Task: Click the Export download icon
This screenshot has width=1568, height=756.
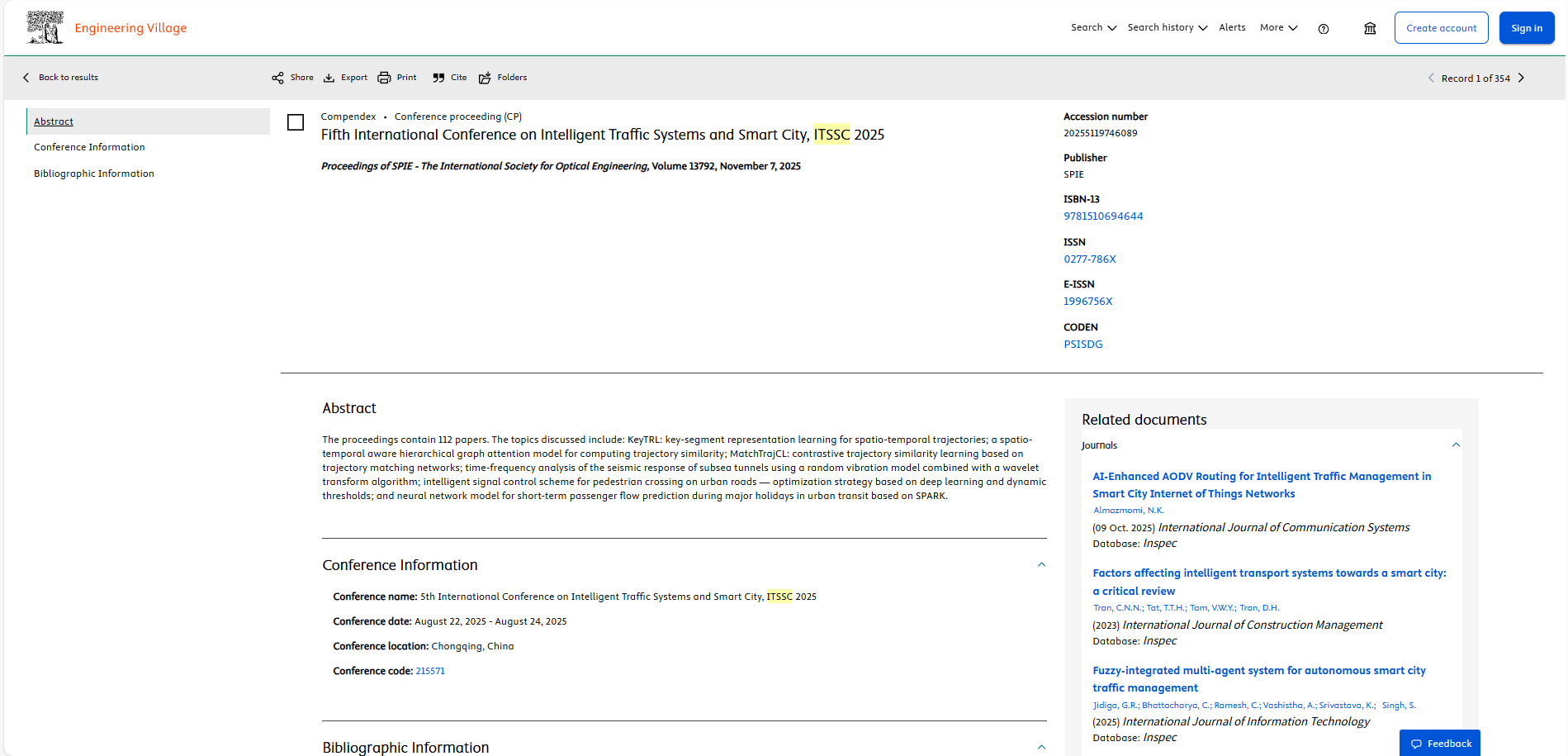Action: (329, 78)
